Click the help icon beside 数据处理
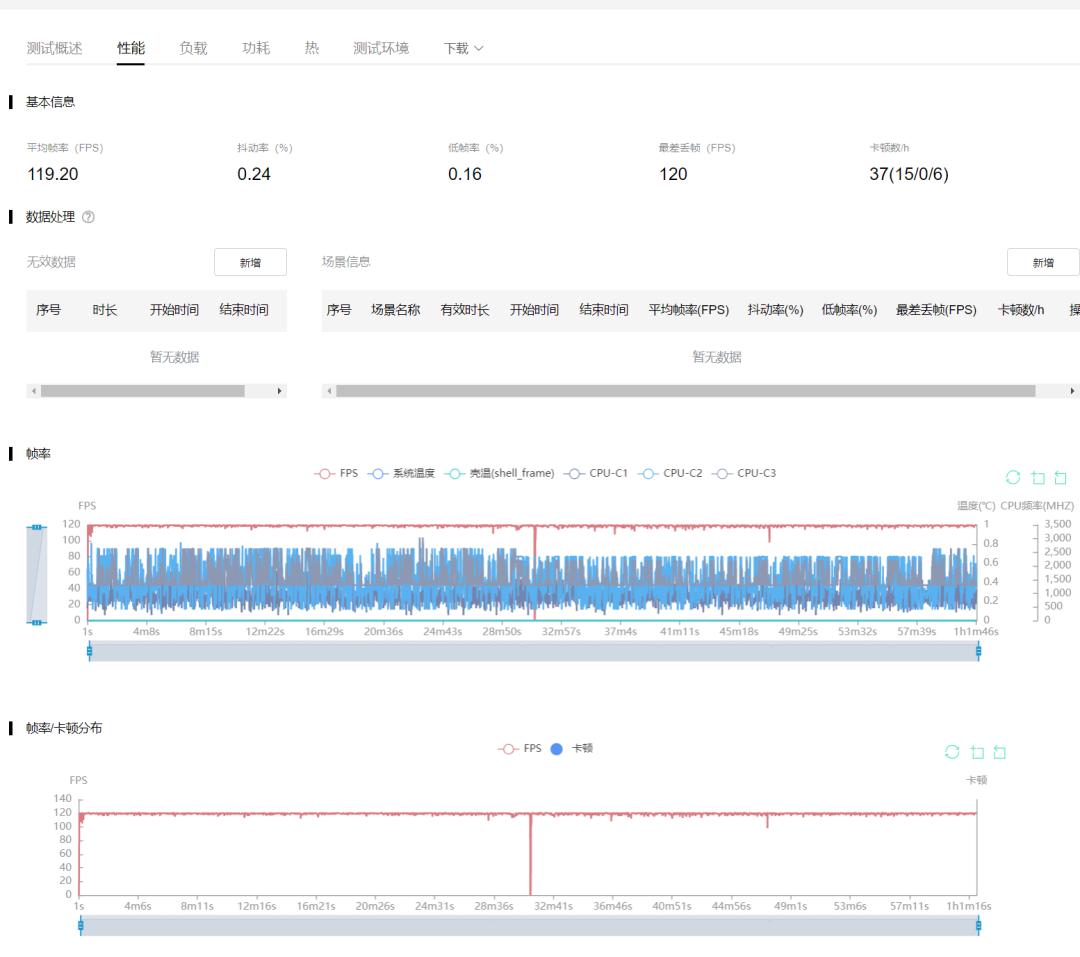Image resolution: width=1080 pixels, height=957 pixels. click(89, 217)
